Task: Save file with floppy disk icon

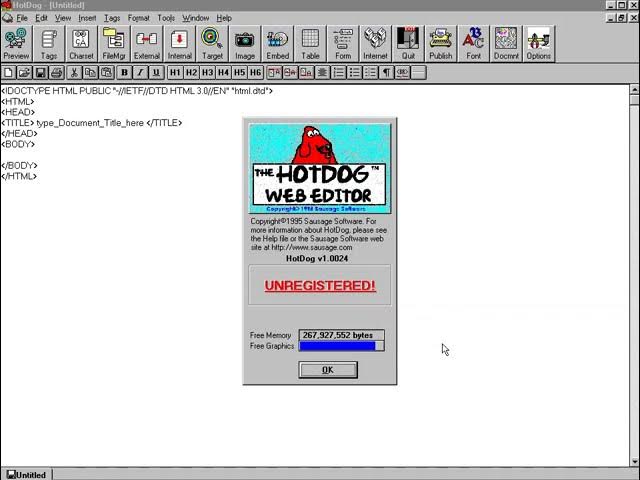Action: point(40,73)
